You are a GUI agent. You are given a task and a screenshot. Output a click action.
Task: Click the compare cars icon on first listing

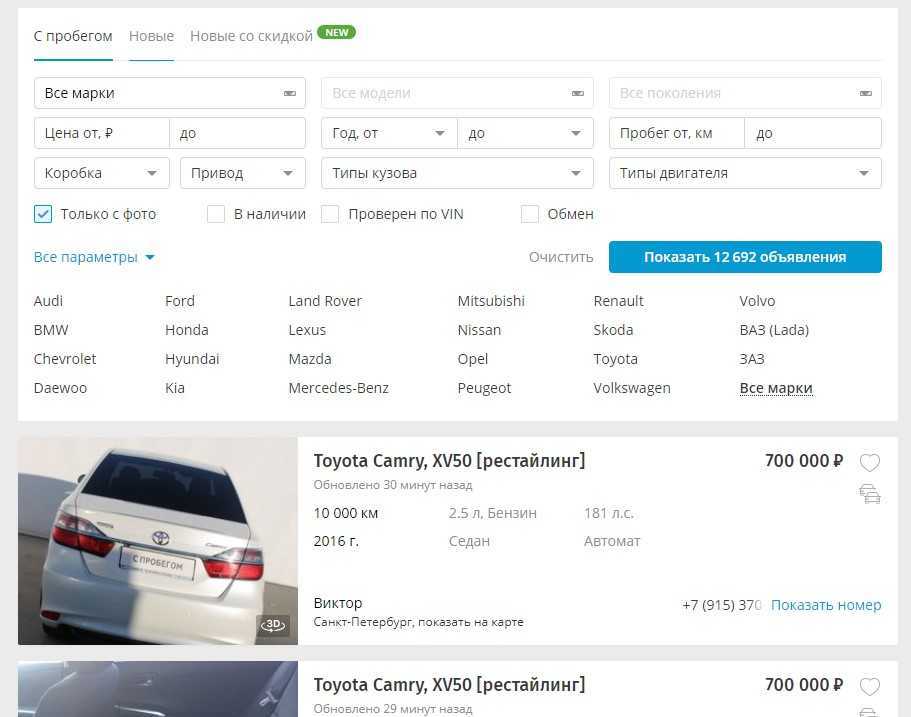pos(870,493)
